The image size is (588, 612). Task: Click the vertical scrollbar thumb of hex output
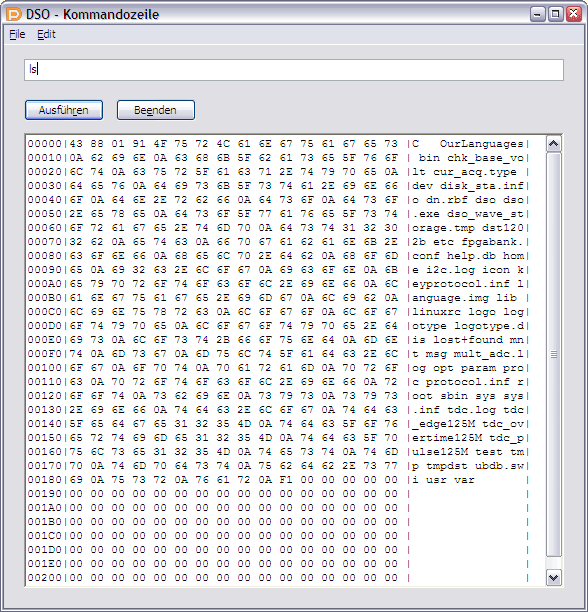tap(553, 354)
